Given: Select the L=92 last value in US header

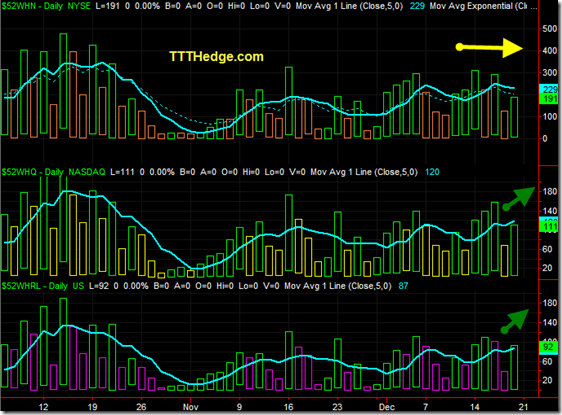Looking at the screenshot, I should [99, 286].
